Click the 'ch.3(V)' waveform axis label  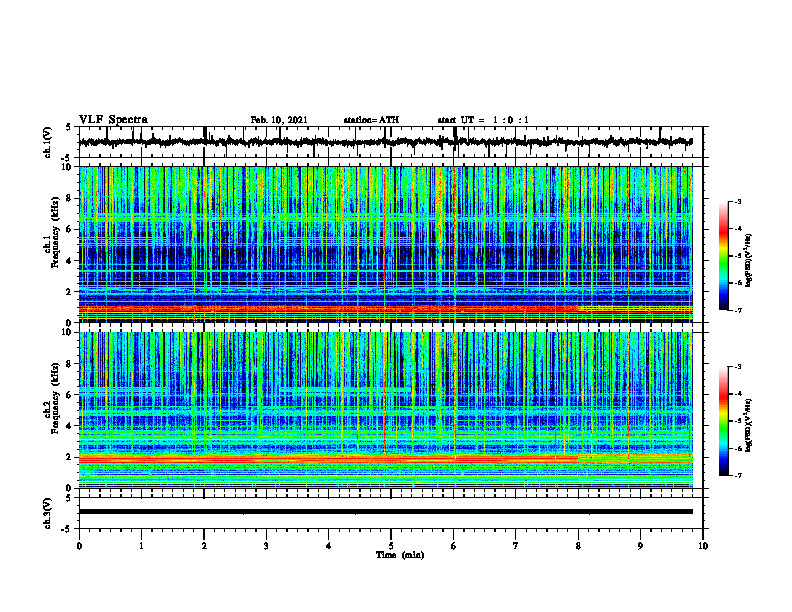tap(47, 513)
